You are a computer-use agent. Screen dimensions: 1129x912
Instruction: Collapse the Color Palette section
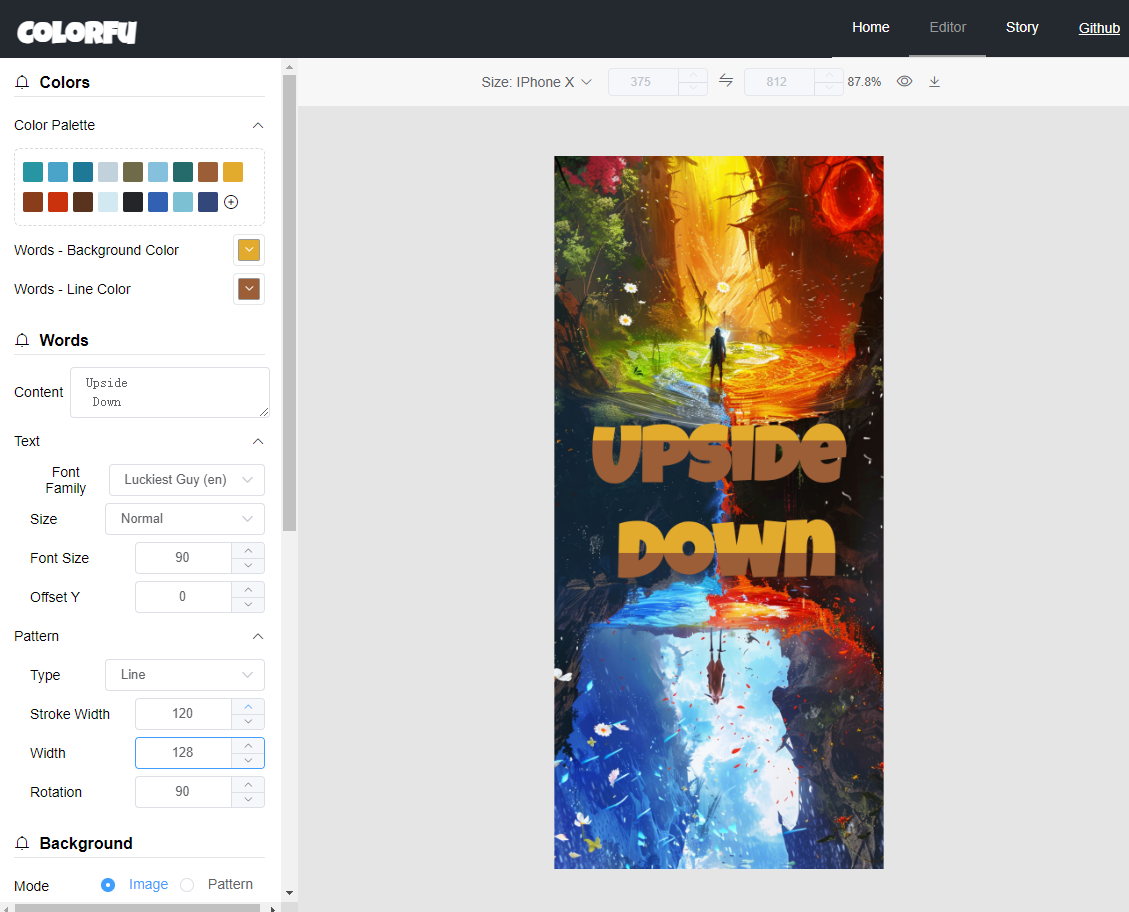258,125
